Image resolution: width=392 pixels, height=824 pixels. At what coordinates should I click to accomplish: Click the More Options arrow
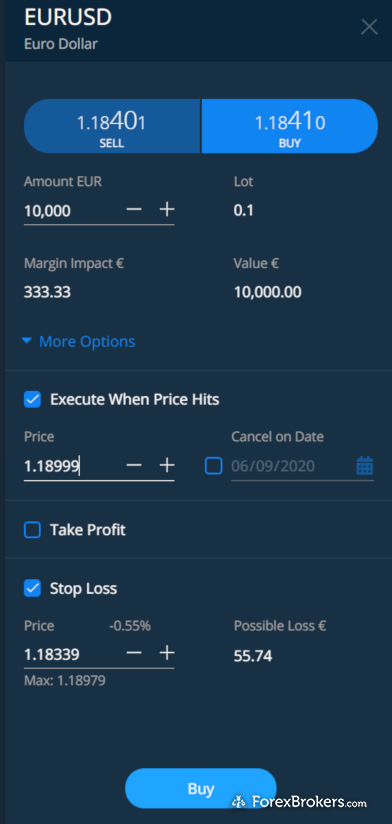[27, 341]
